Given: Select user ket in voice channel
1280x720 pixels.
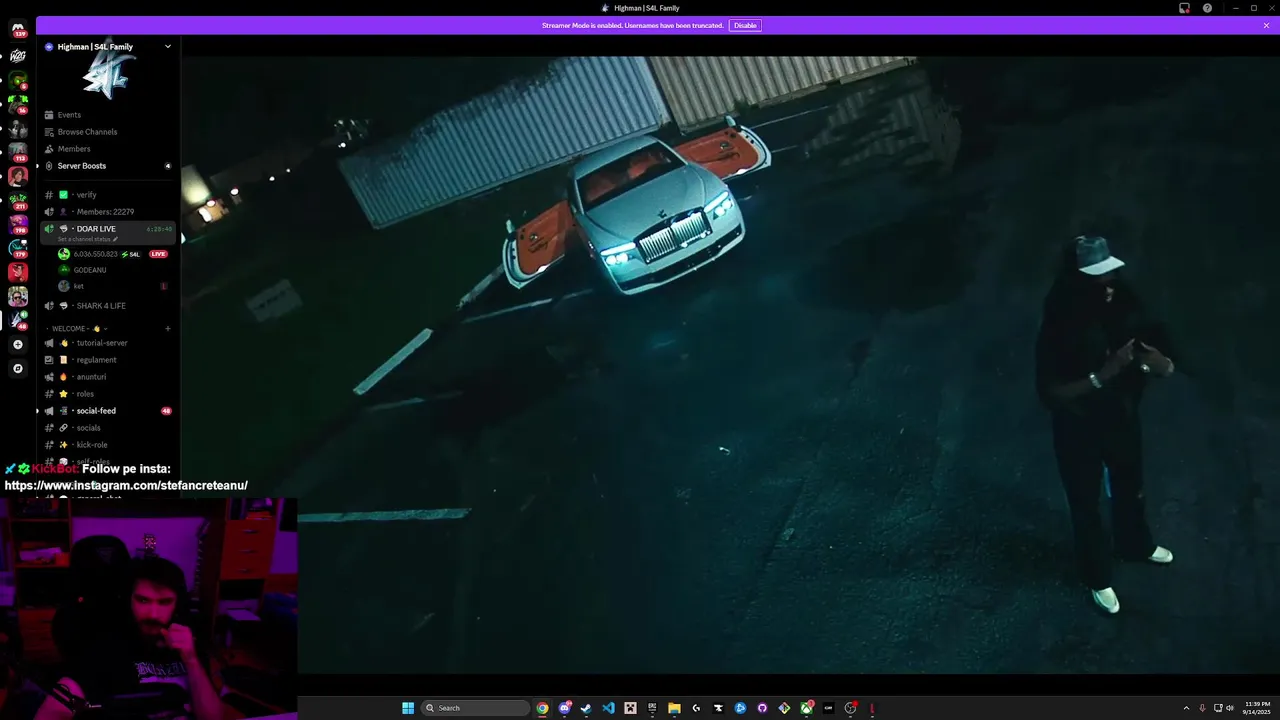Looking at the screenshot, I should [x=79, y=286].
